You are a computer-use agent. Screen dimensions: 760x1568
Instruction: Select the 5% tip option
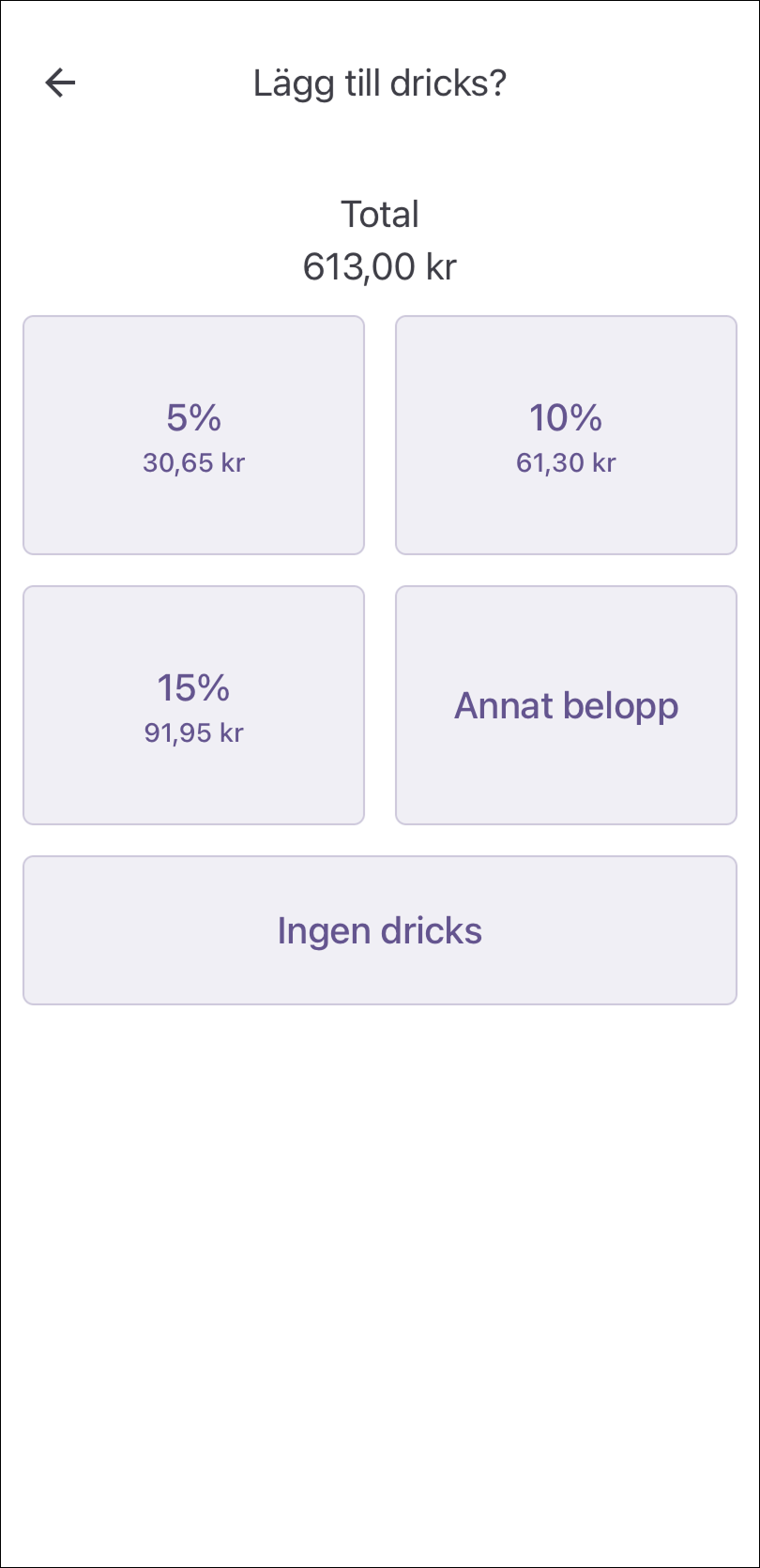[x=193, y=435]
